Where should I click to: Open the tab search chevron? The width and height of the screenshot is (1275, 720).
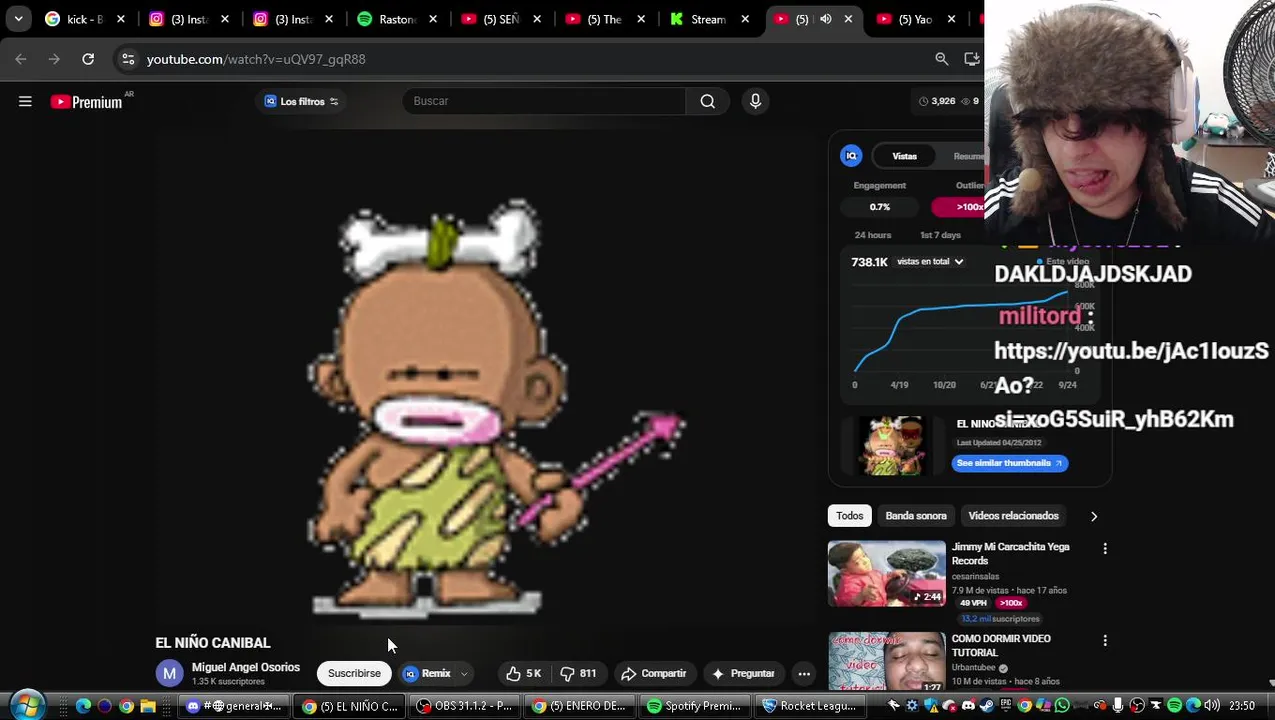[18, 19]
